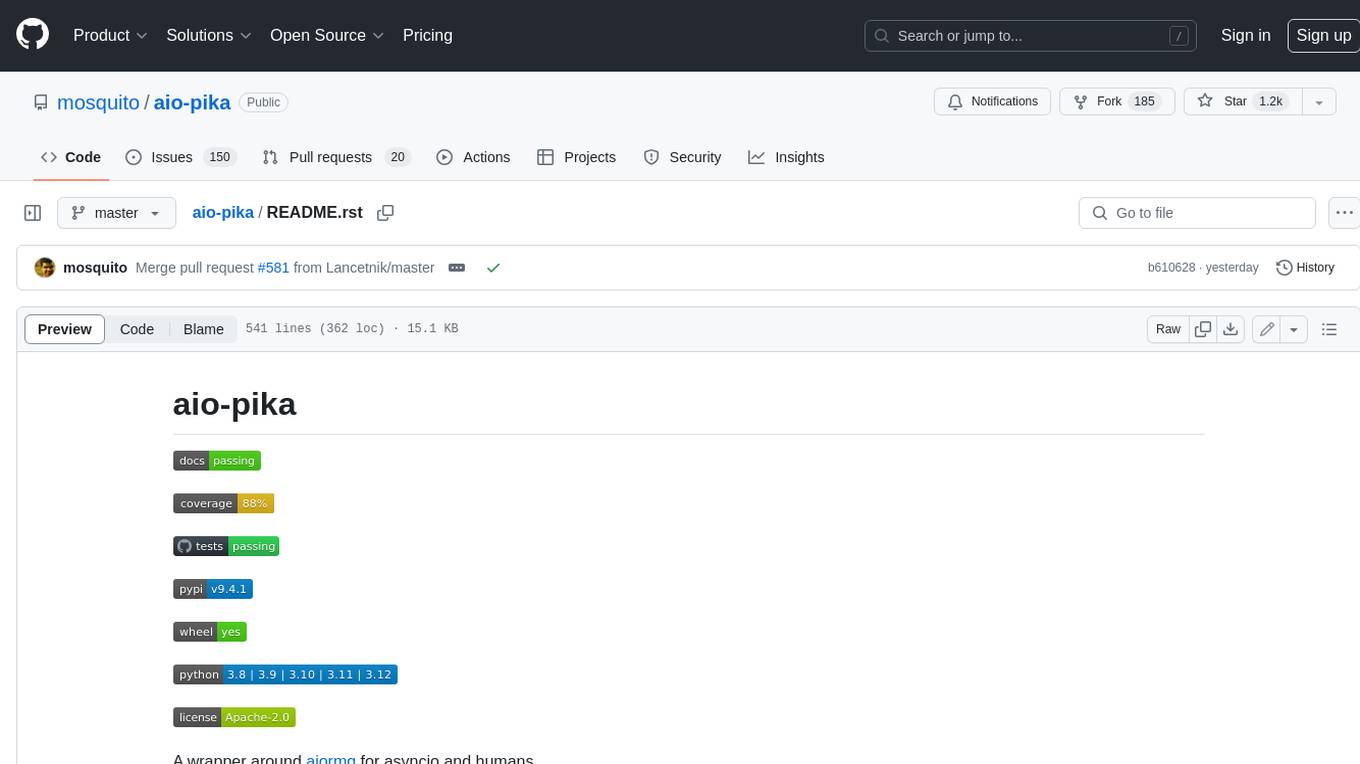Sign in to GitHub
The image size is (1360, 764).
click(x=1245, y=35)
